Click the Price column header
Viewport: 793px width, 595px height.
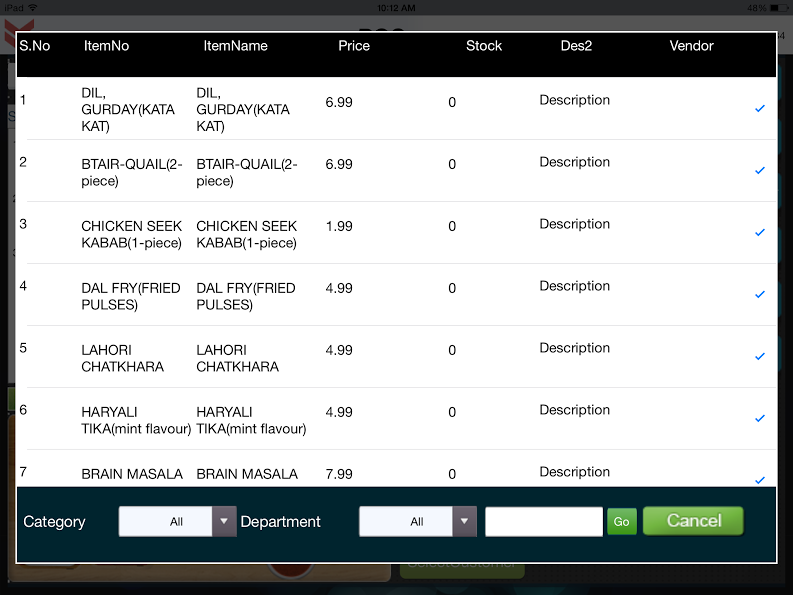coord(354,46)
